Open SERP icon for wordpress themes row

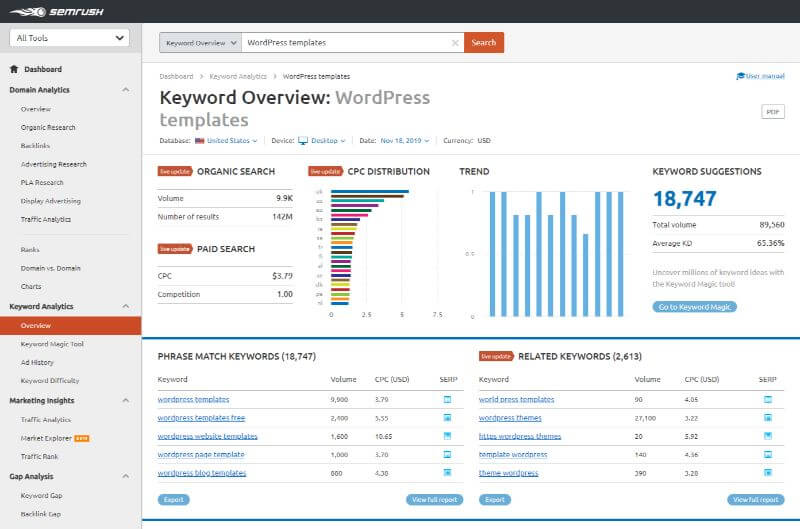click(x=768, y=418)
